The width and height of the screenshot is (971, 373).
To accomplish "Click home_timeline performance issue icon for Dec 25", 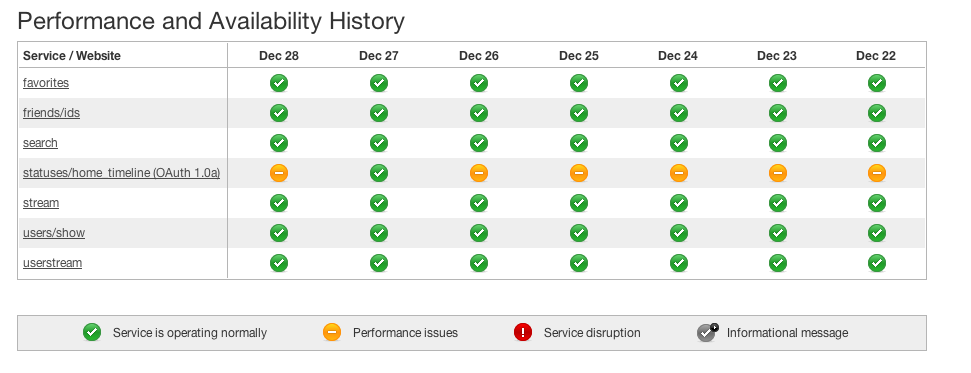I will coord(579,173).
